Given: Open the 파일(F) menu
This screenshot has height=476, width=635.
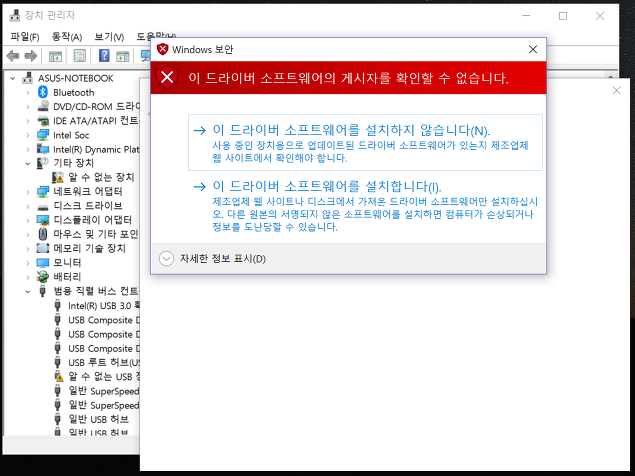Looking at the screenshot, I should coord(25,37).
